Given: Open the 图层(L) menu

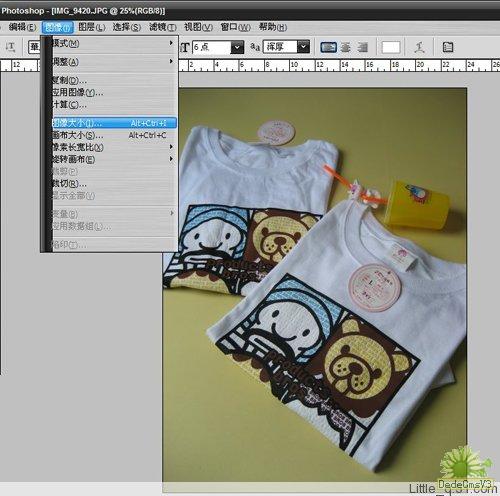Looking at the screenshot, I should 92,27.
